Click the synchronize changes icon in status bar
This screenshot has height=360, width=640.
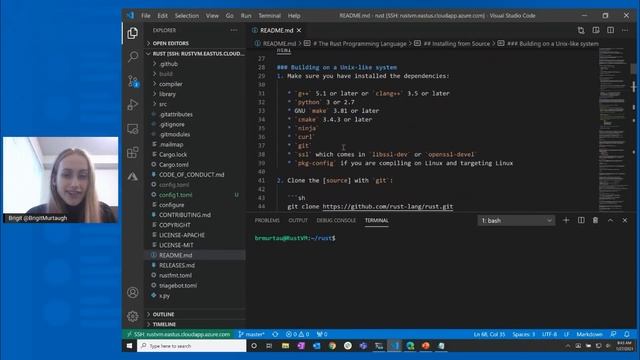tap(275, 334)
